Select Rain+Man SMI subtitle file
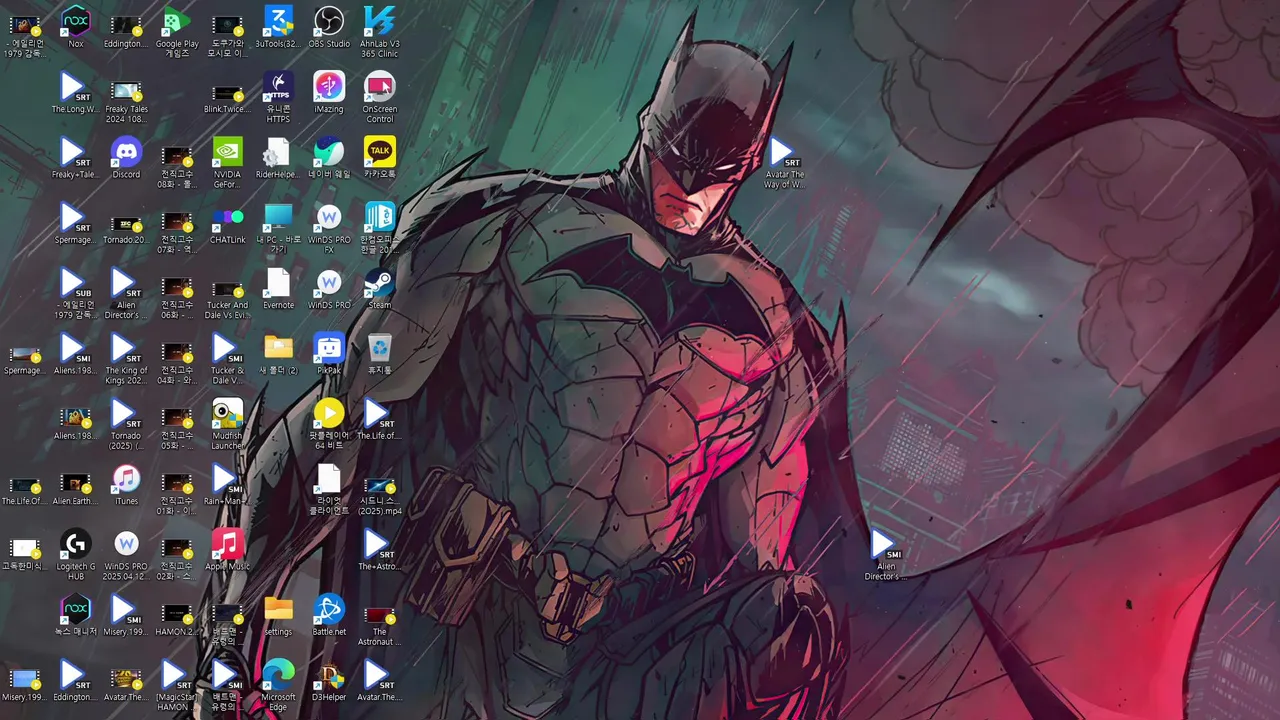This screenshot has width=1280, height=720. [x=228, y=485]
